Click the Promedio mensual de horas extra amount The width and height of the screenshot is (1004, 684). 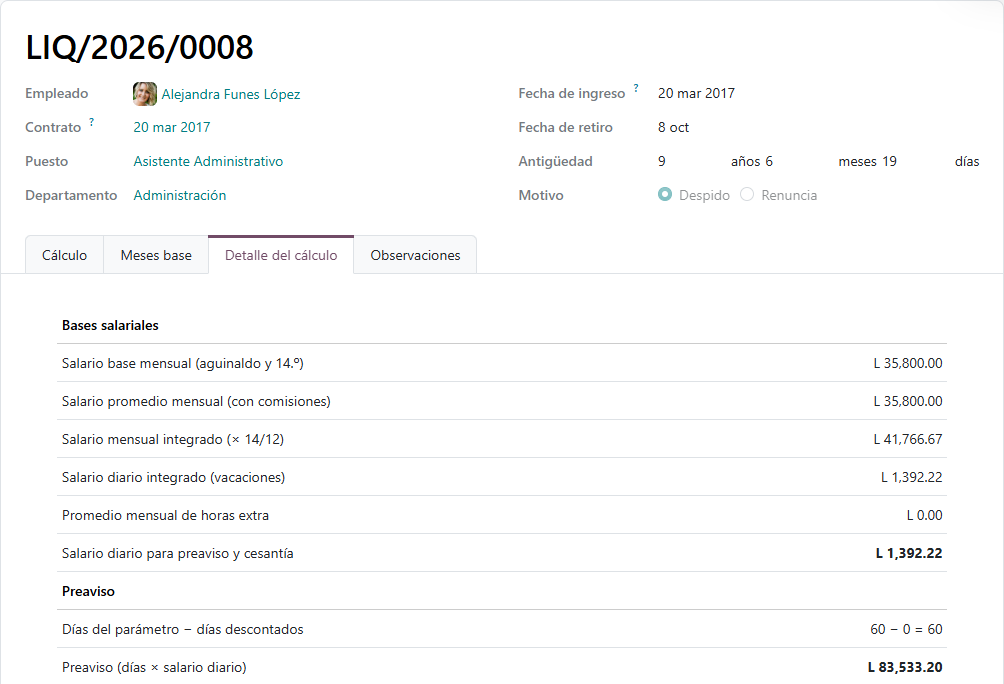(x=925, y=516)
